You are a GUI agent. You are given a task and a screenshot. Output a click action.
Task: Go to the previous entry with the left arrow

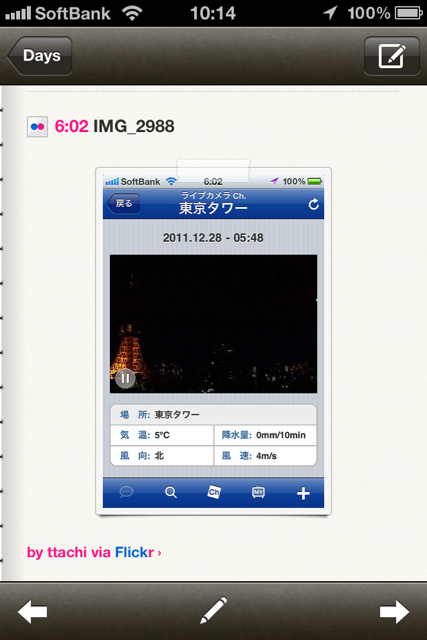32,611
